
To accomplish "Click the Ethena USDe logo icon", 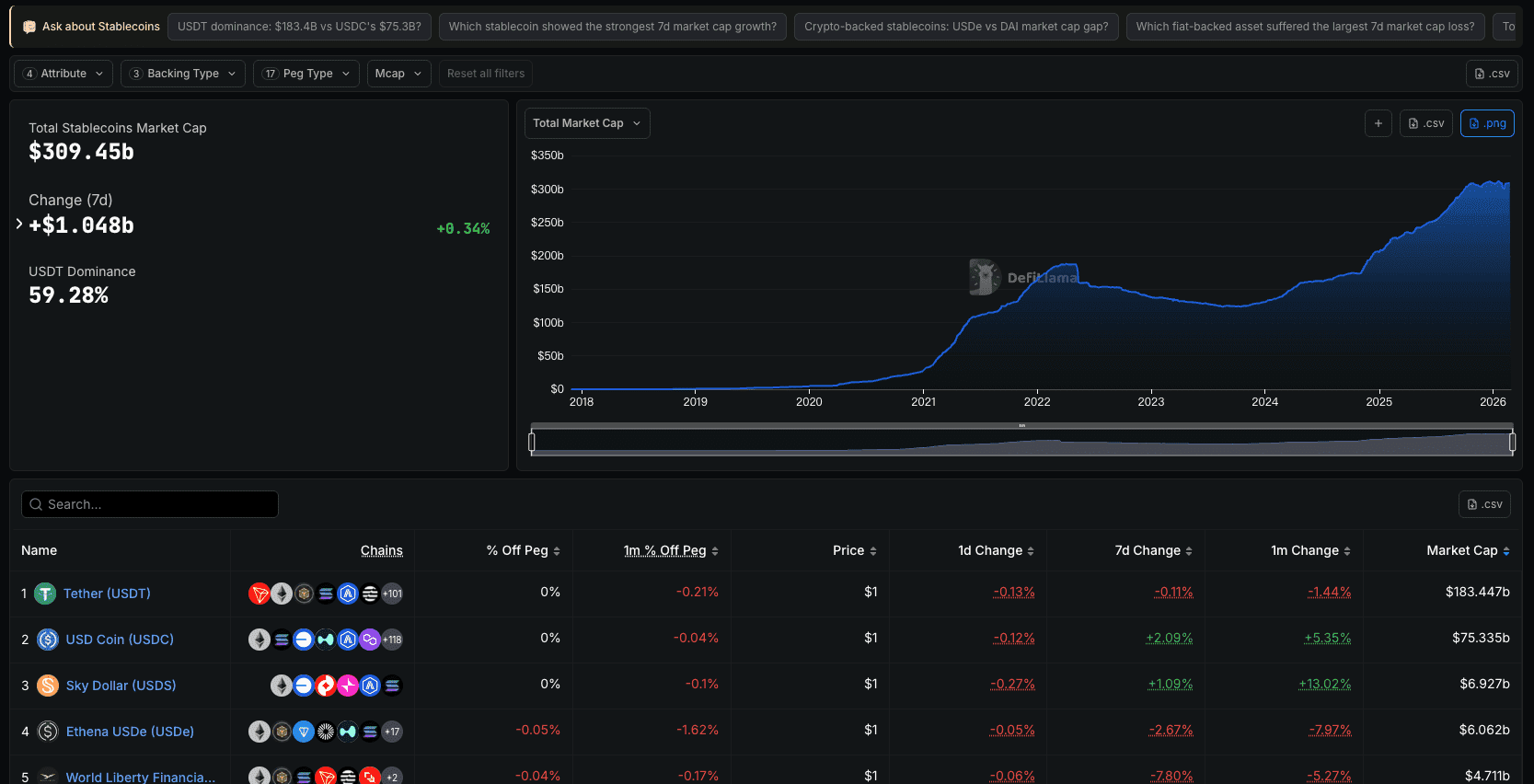I will click(48, 732).
